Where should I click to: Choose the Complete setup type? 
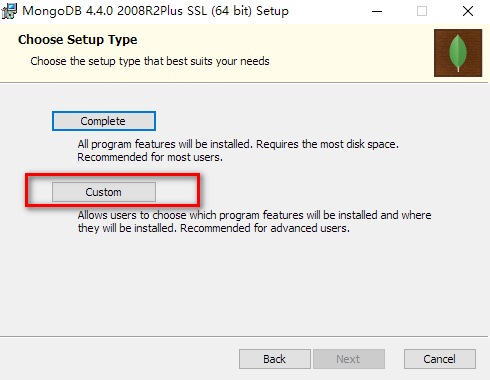click(x=104, y=121)
